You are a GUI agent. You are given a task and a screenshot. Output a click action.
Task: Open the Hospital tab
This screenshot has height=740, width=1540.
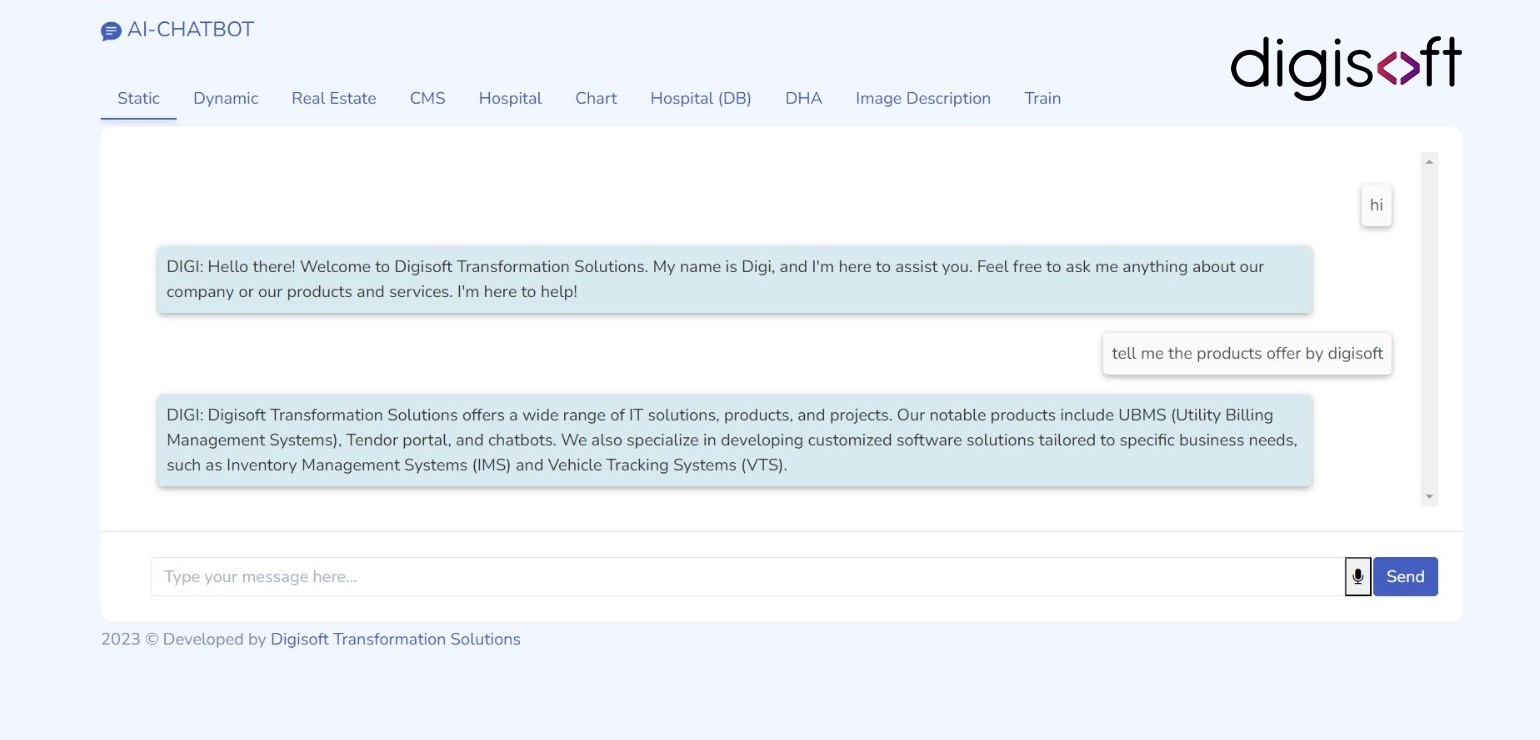(x=510, y=98)
